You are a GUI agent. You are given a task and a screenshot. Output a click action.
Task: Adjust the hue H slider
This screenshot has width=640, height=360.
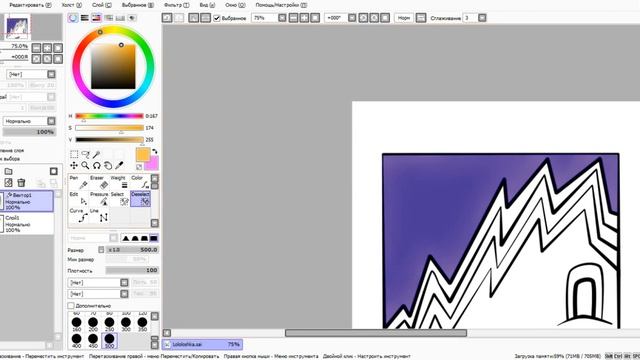click(109, 116)
